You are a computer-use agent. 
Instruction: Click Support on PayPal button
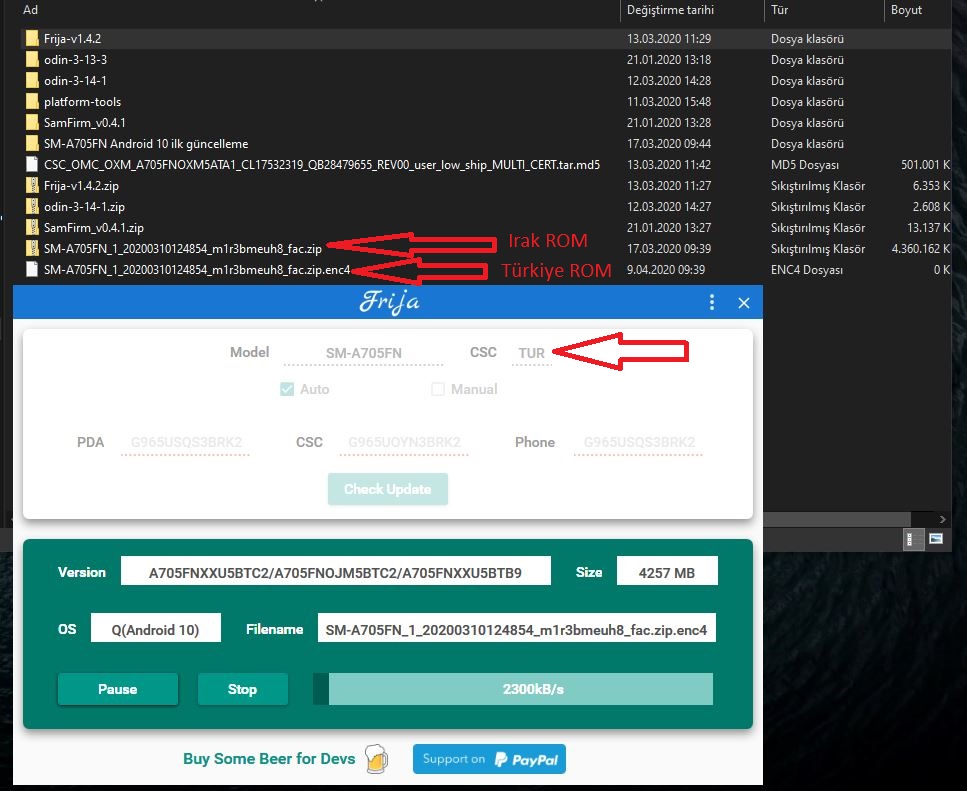pyautogui.click(x=489, y=759)
